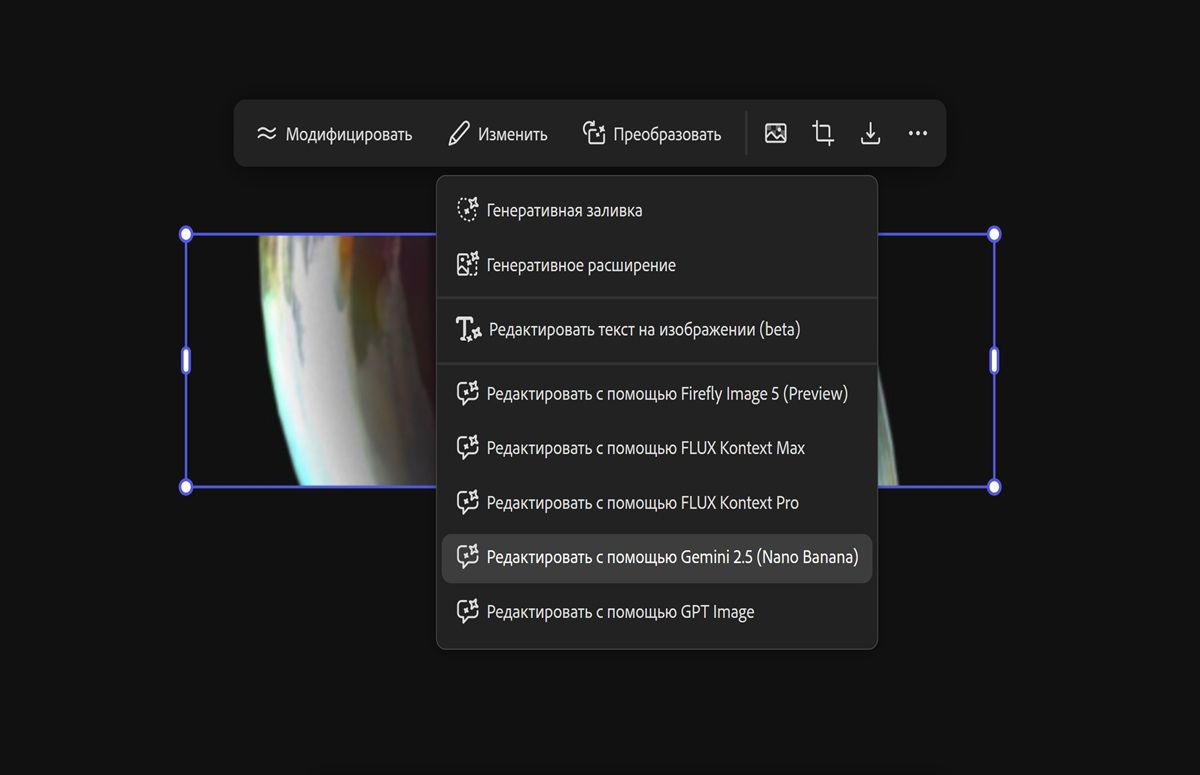Select the crop tool icon
Image resolution: width=1200 pixels, height=775 pixels.
(x=823, y=133)
